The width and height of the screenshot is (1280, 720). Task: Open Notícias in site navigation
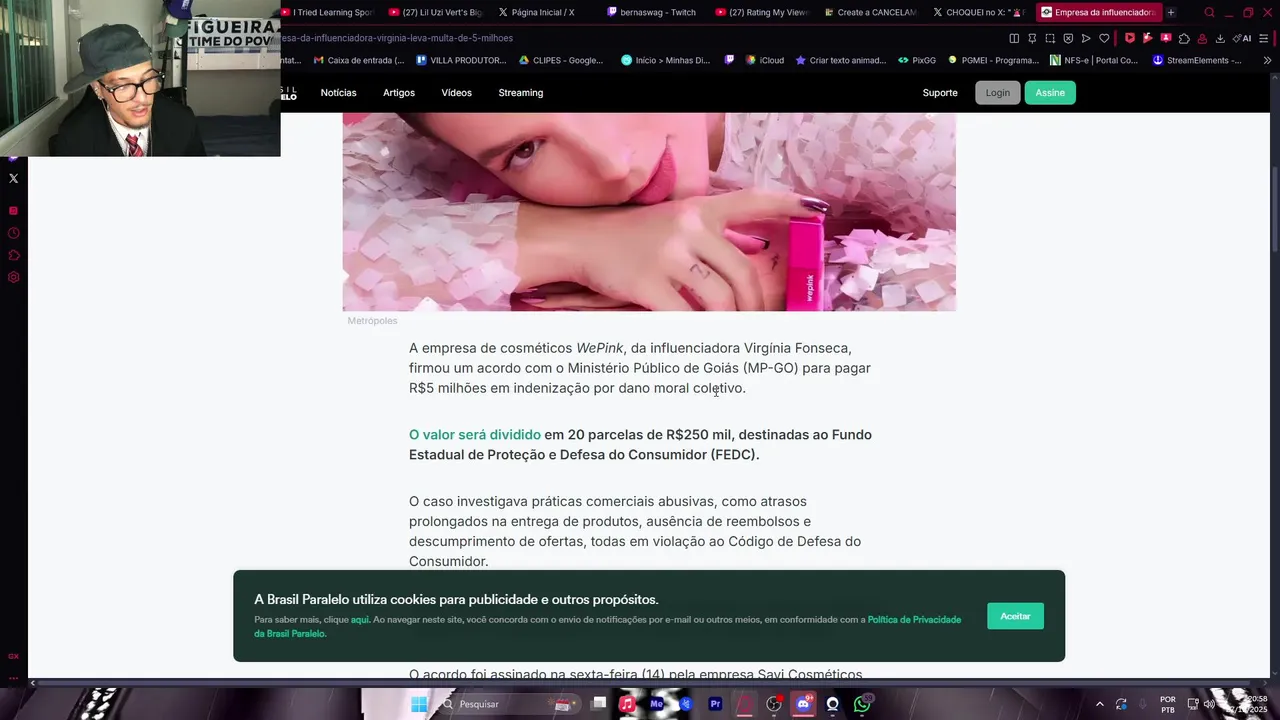coord(338,92)
